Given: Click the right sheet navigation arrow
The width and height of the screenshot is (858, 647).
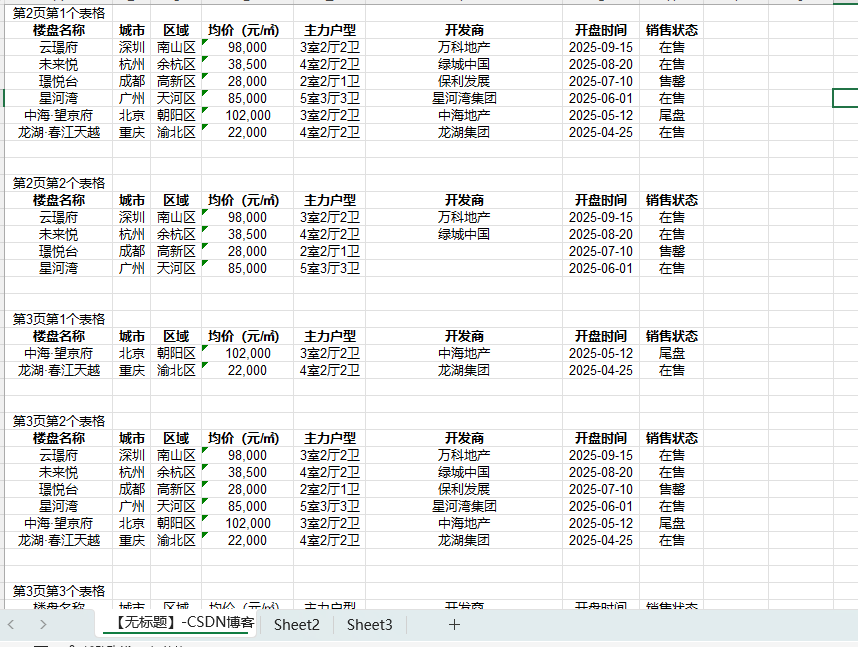Looking at the screenshot, I should [x=42, y=624].
